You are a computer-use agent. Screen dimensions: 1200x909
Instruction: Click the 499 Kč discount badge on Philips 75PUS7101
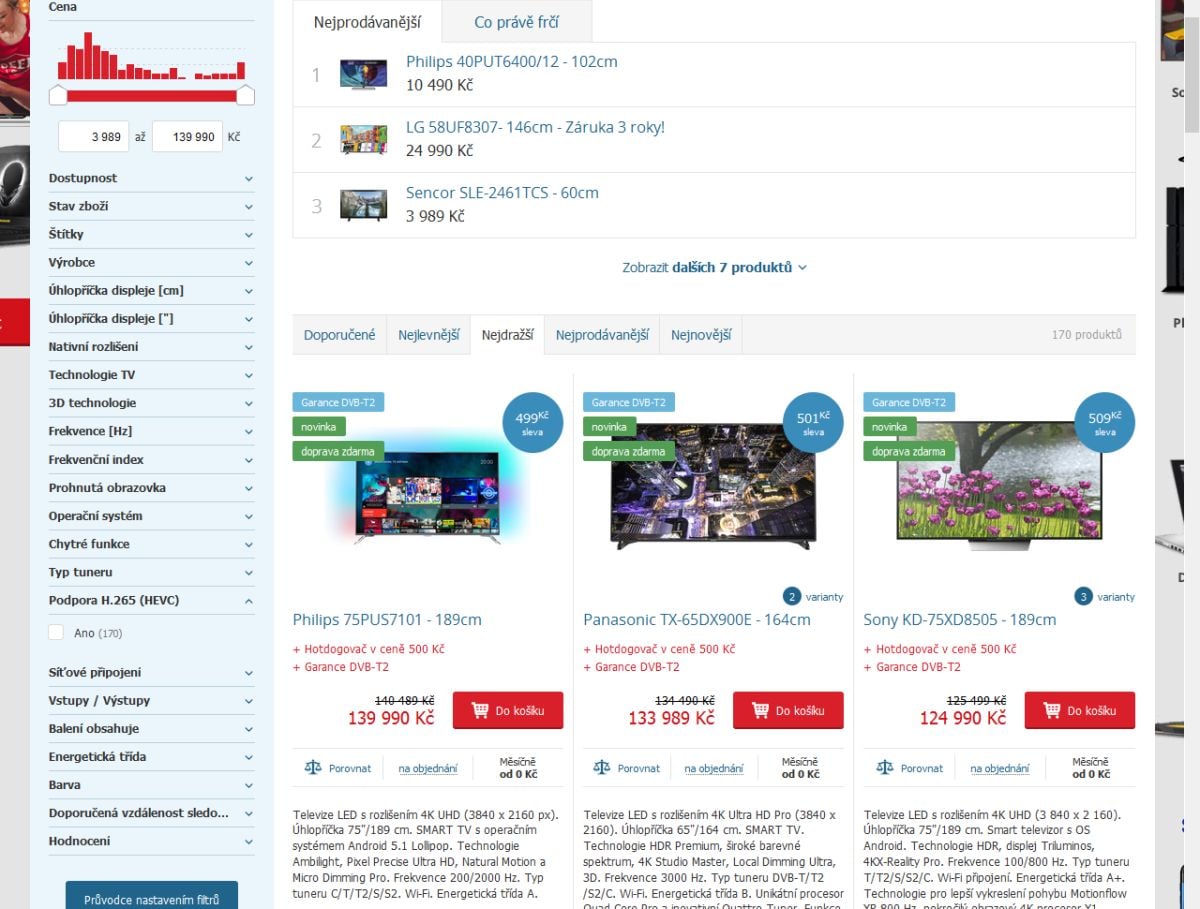click(532, 423)
